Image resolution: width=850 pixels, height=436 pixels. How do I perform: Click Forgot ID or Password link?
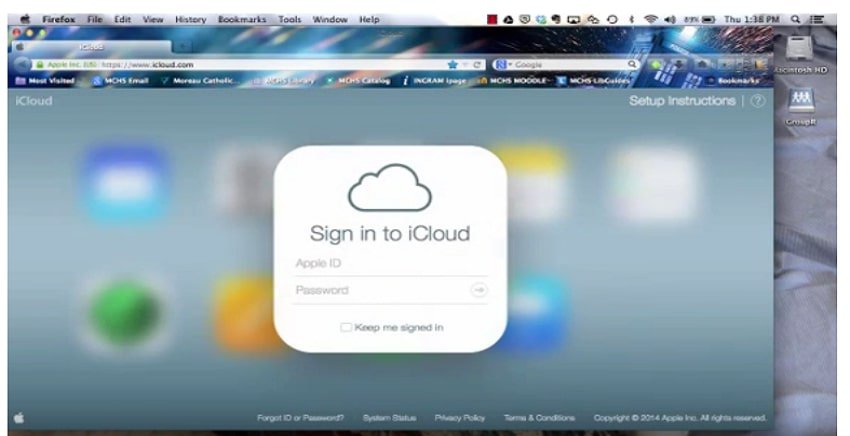(300, 418)
